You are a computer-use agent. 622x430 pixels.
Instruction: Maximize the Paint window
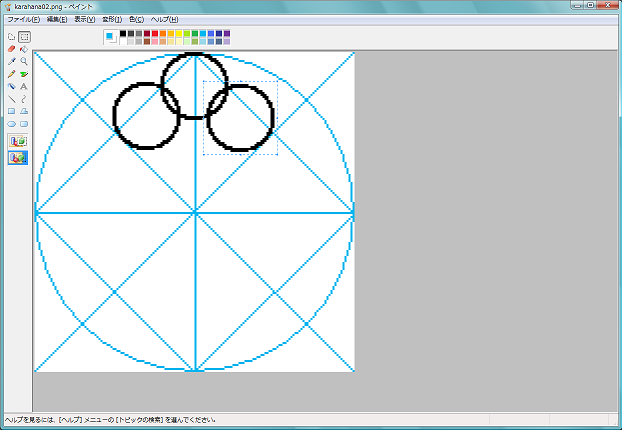pyautogui.click(x=590, y=5)
